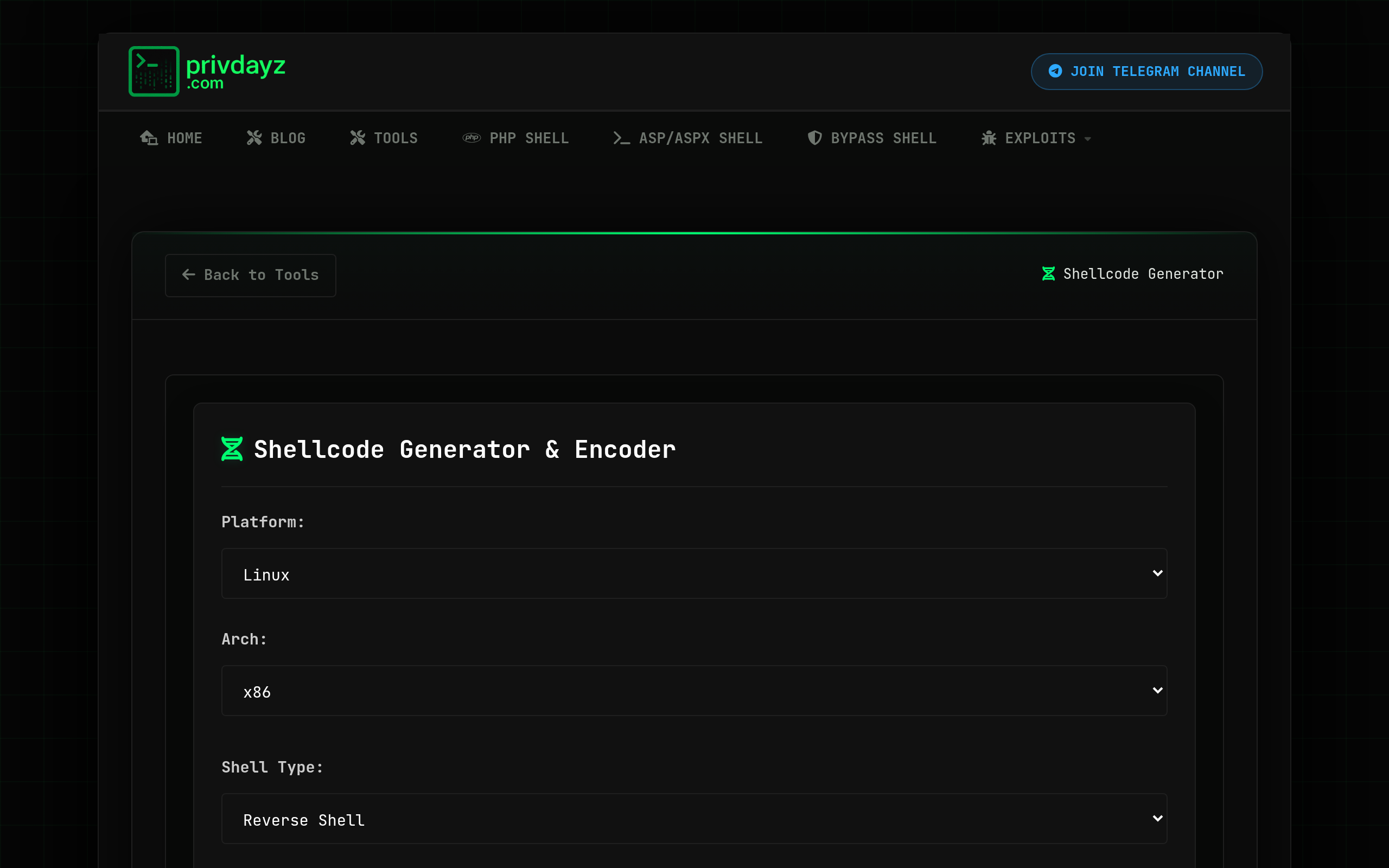
Task: Click the Arch: label
Action: [x=244, y=639]
